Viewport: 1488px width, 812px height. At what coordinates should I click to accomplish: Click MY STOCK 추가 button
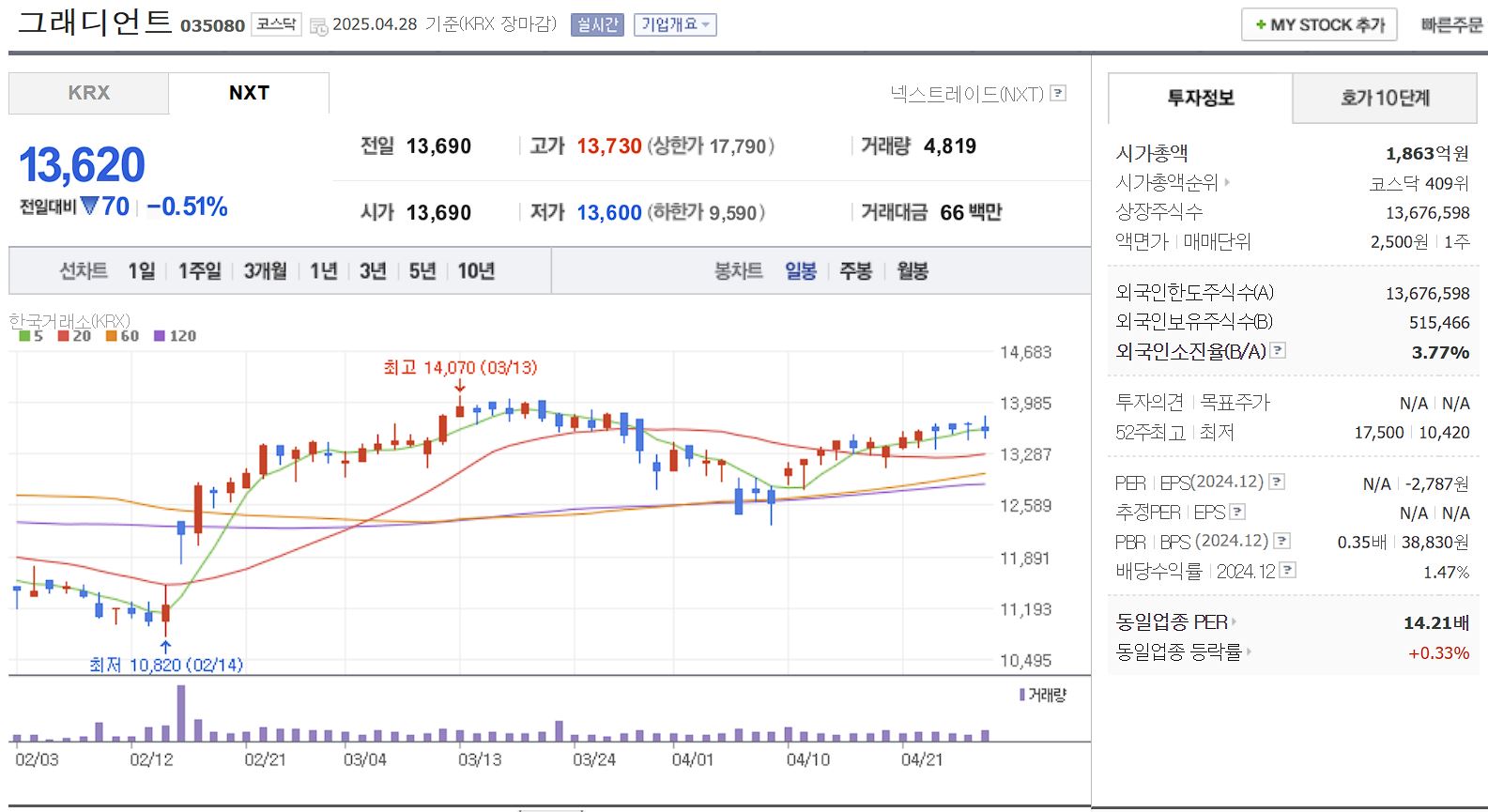click(x=1319, y=25)
